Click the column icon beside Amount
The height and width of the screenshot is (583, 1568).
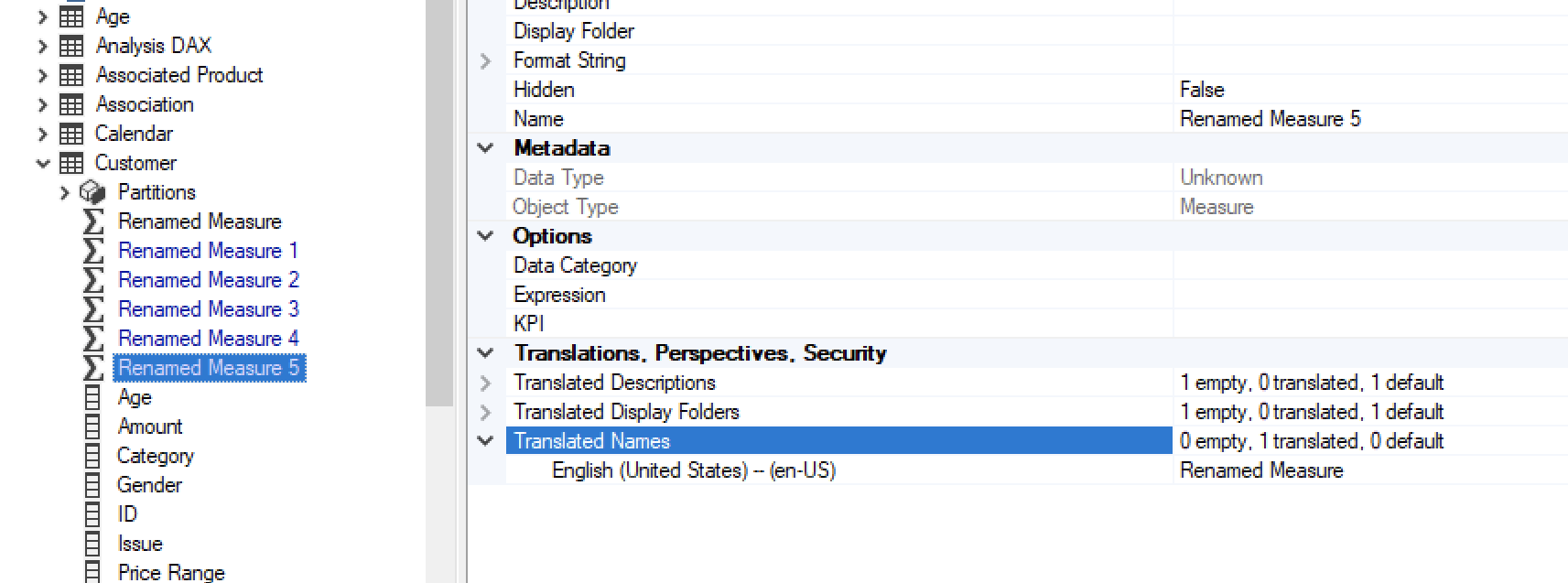coord(92,426)
